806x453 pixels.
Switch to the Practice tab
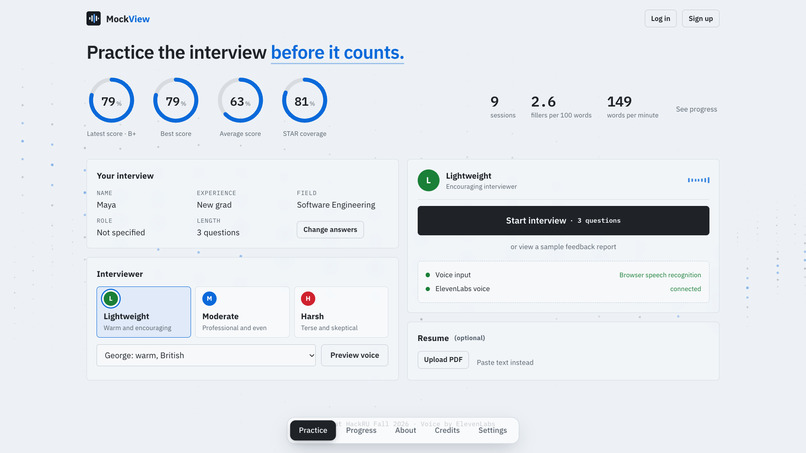click(x=313, y=430)
